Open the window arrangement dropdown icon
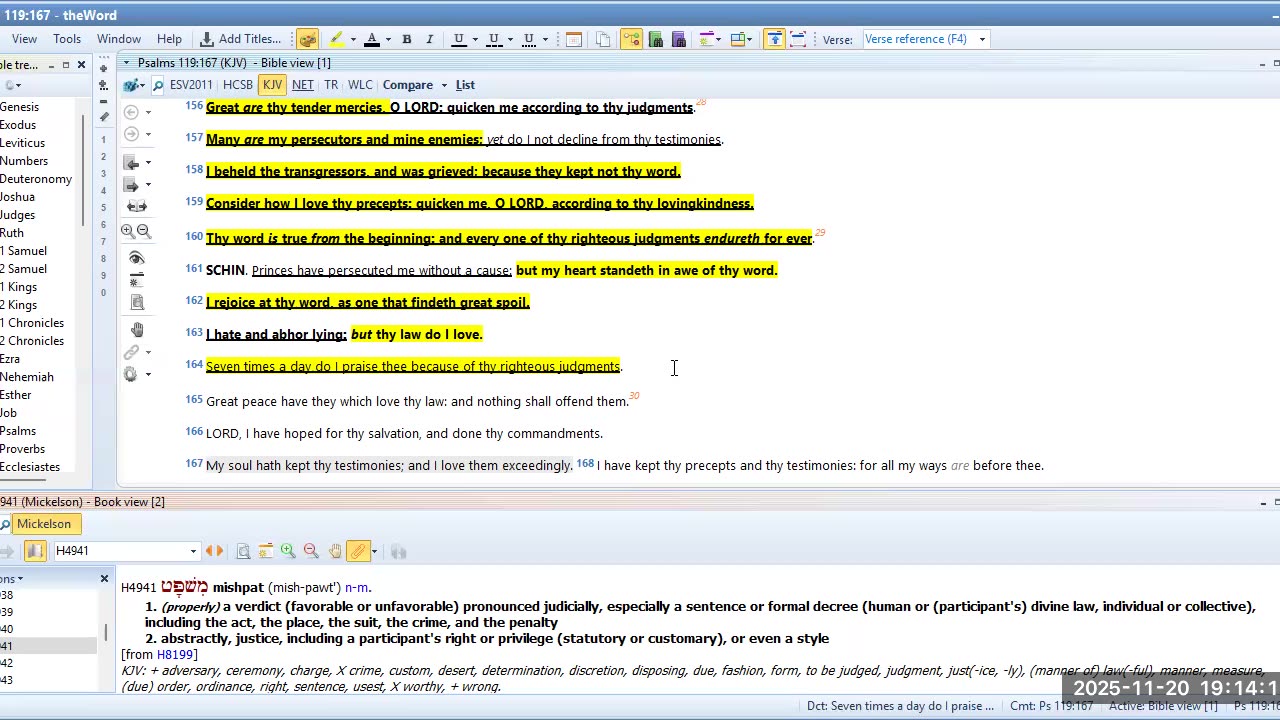1280x720 pixels. 741,39
